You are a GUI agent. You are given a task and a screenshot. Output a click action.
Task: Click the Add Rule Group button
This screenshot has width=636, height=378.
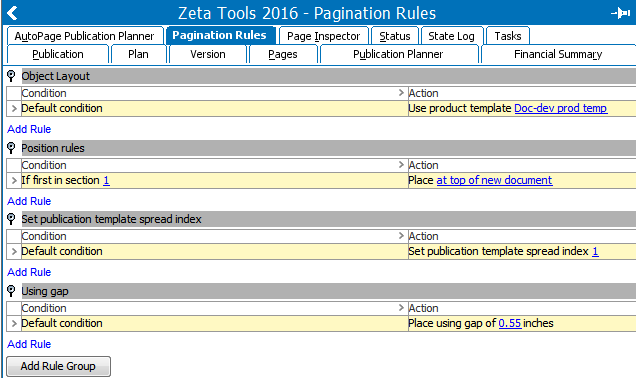pos(58,366)
